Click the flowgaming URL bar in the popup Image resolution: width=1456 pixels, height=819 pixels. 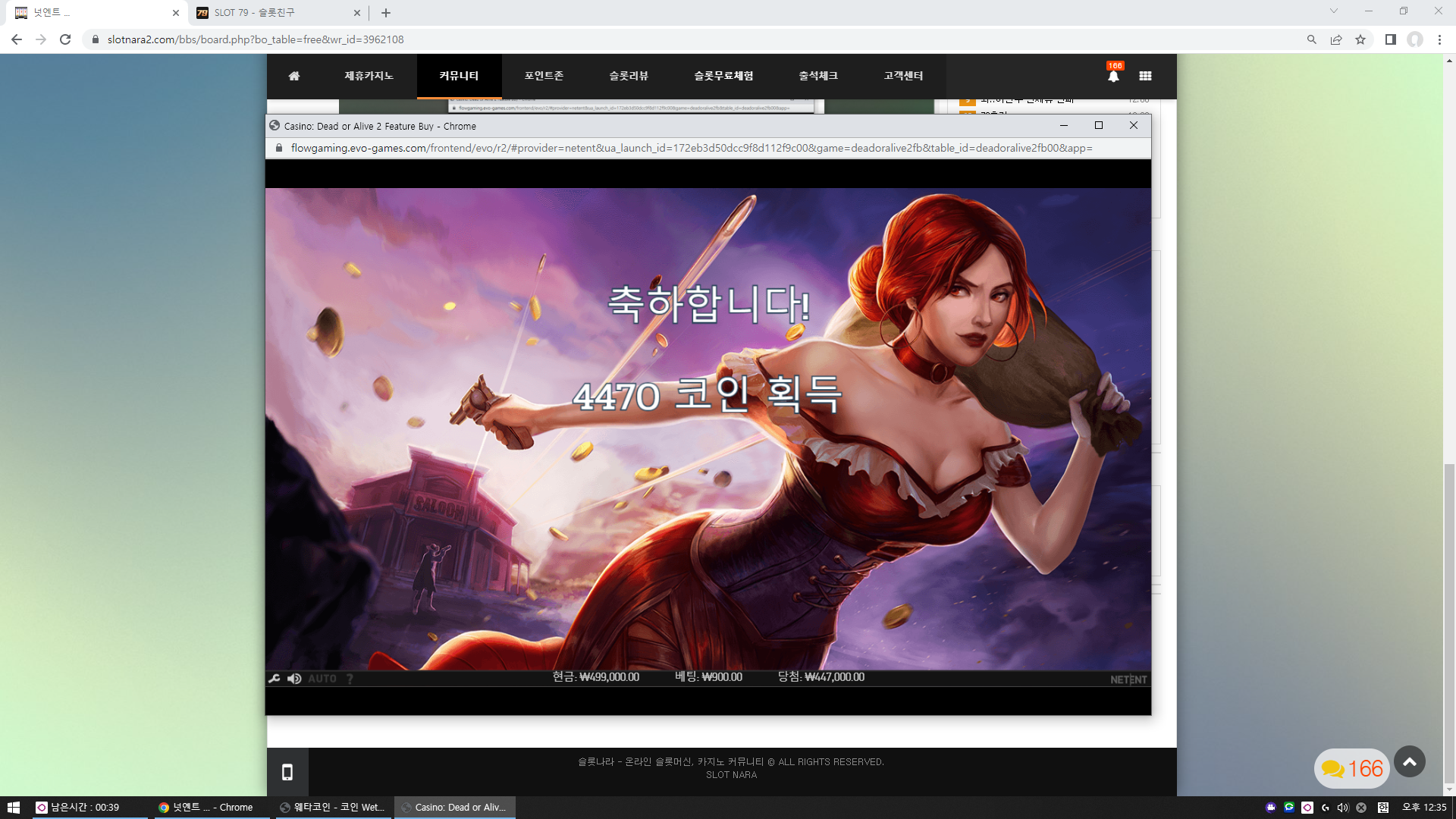click(x=692, y=148)
